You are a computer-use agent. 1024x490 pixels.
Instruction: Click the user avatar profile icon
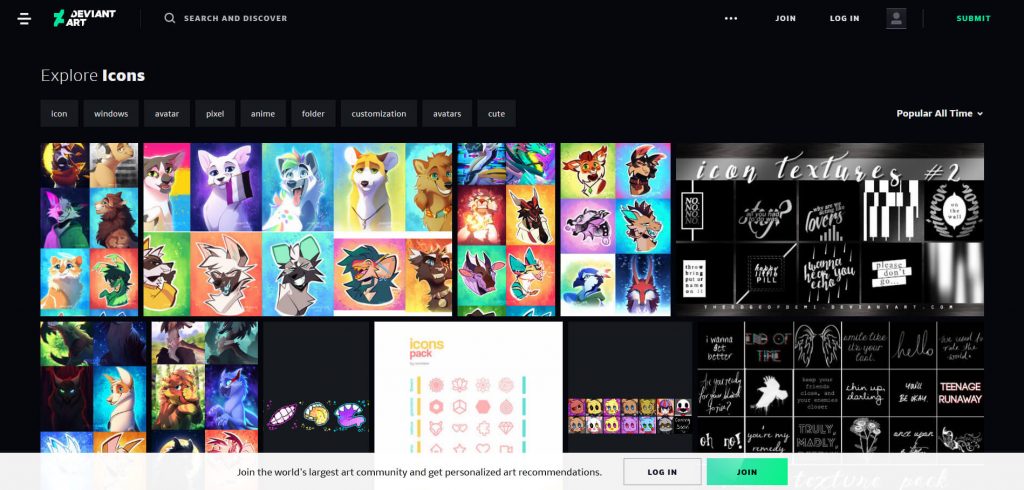tap(896, 18)
